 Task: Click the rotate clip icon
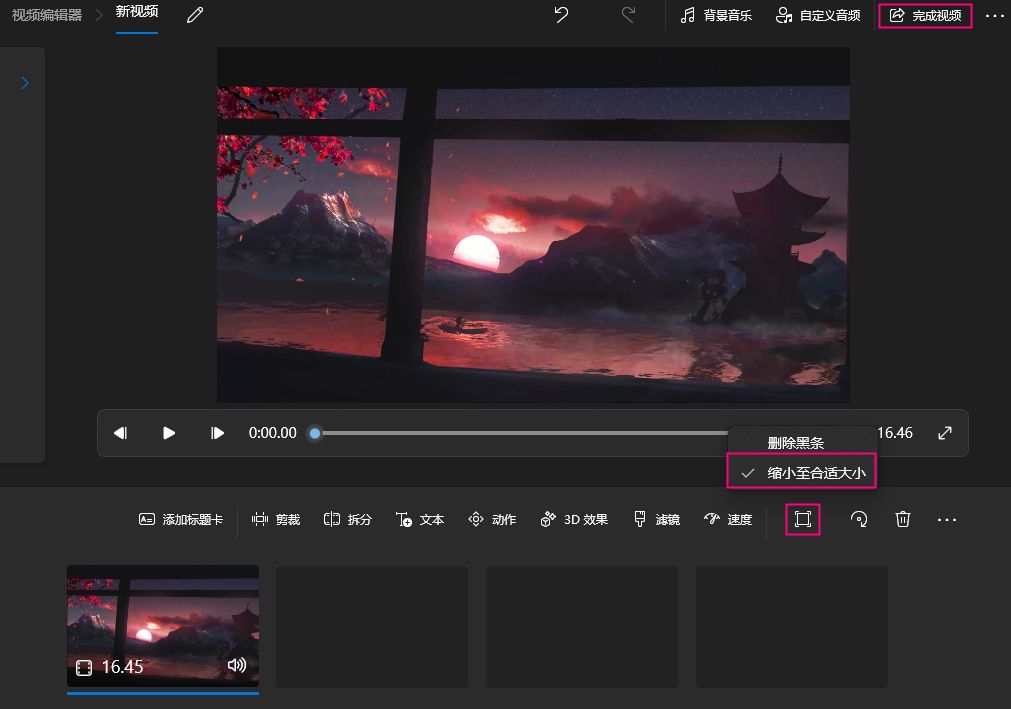tap(858, 520)
